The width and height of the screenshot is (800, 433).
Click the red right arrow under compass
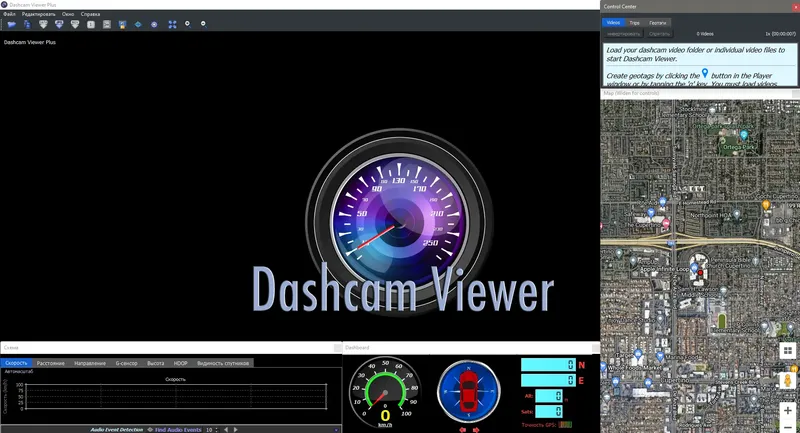(476, 430)
